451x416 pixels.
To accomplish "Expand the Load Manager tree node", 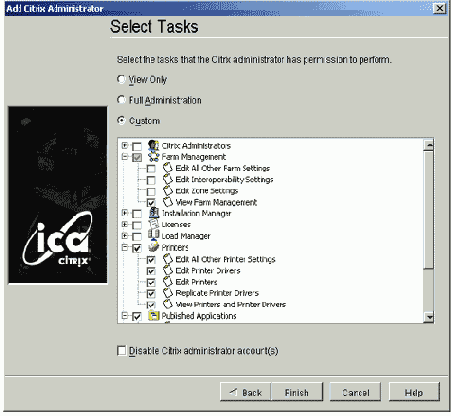I will pyautogui.click(x=125, y=235).
